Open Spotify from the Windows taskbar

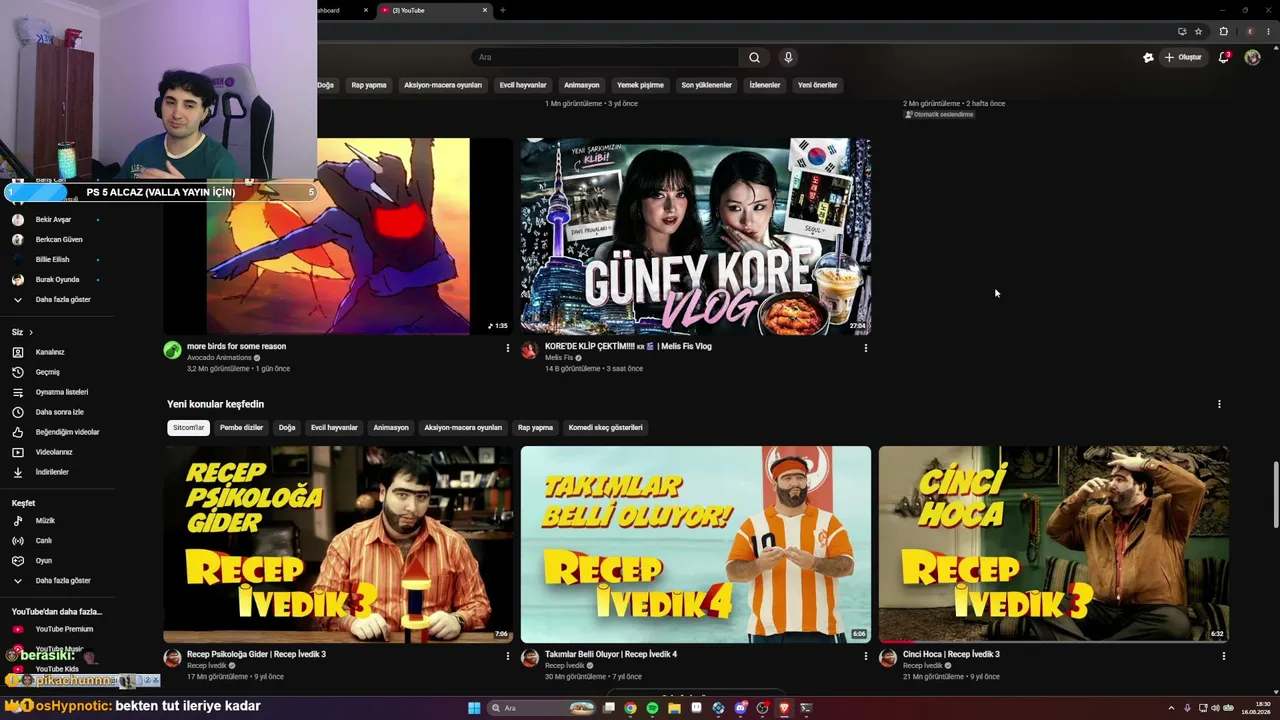pos(652,708)
